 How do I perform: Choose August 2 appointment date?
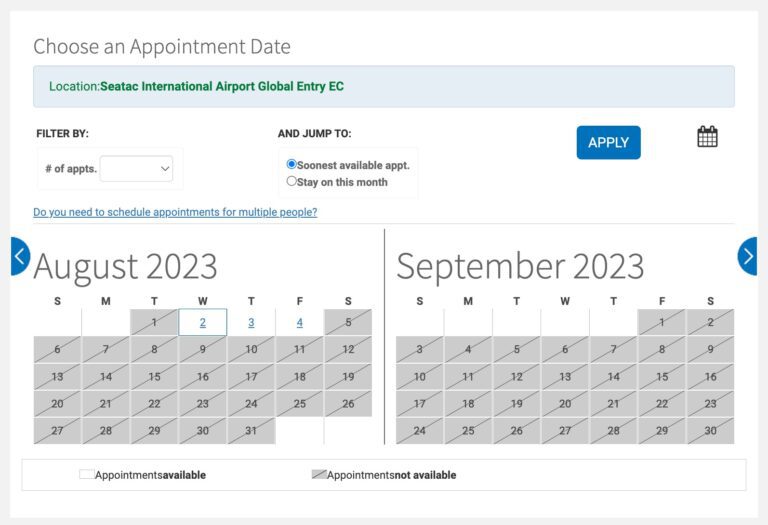(203, 322)
